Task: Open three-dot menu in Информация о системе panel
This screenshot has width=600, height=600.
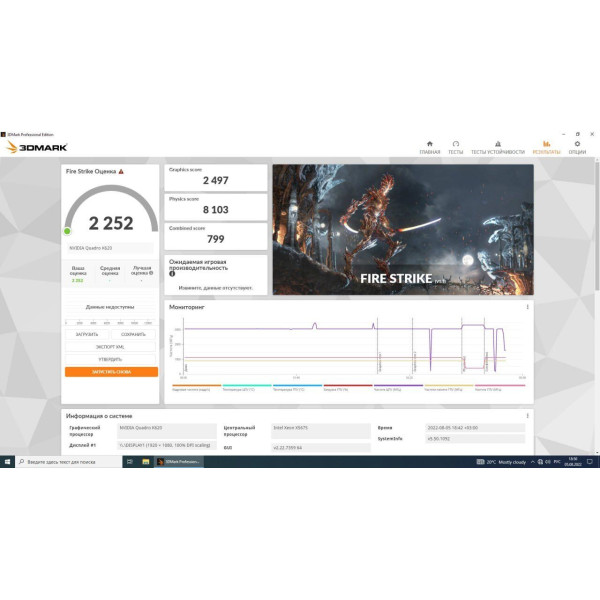Action: click(x=527, y=416)
